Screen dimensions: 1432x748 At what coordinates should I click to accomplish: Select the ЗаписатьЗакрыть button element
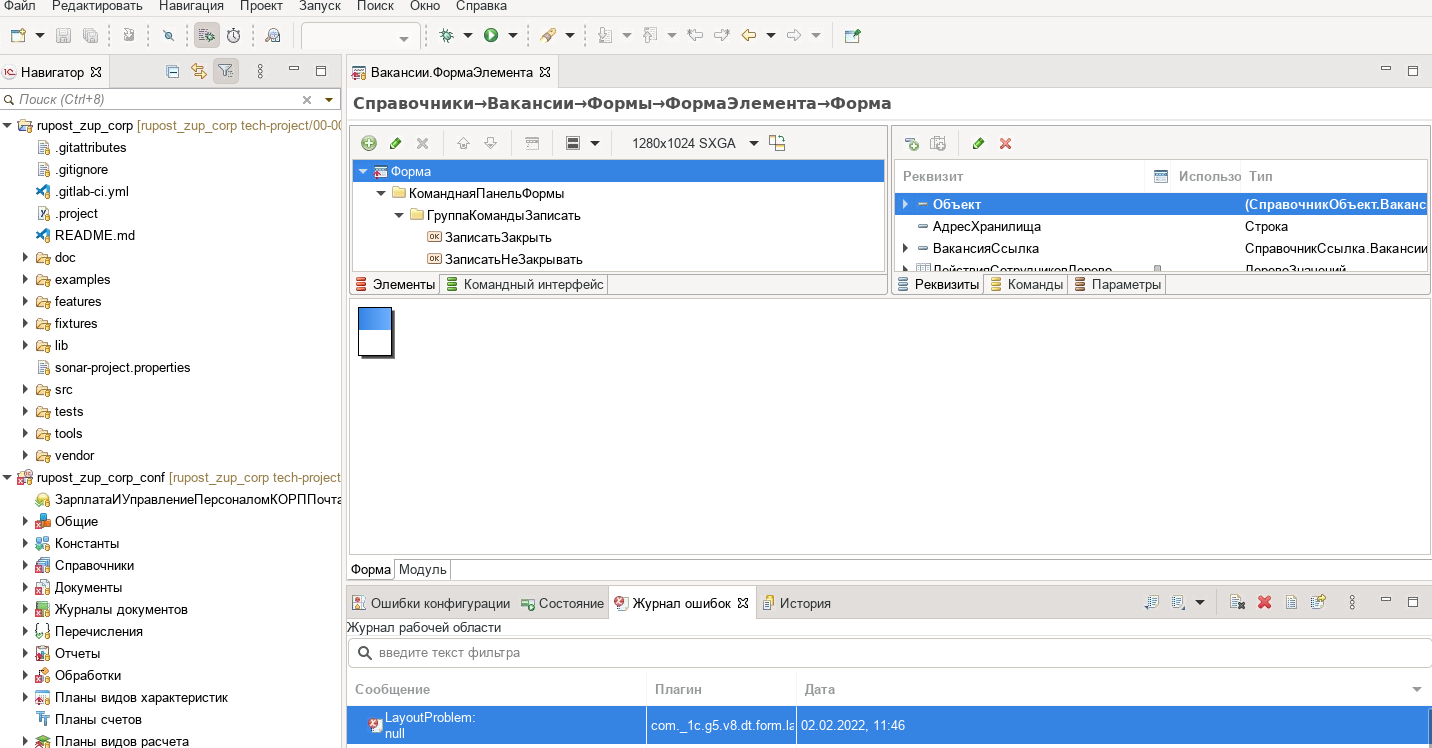click(498, 237)
